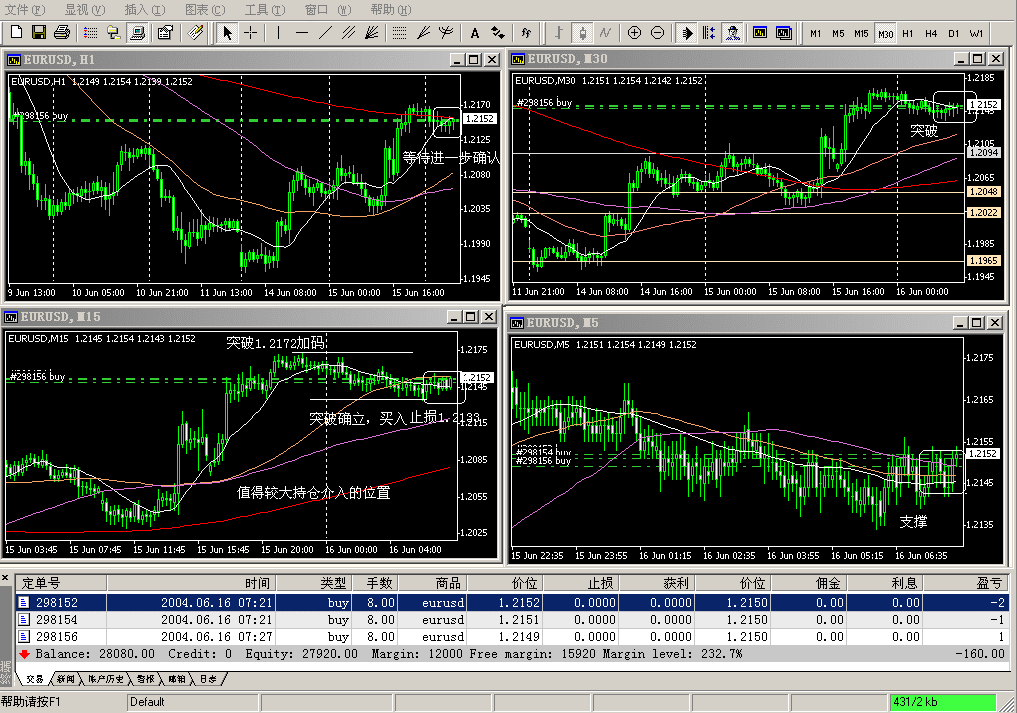The height and width of the screenshot is (713, 1017).
Task: Click the 盈亏 column header
Action: click(989, 583)
